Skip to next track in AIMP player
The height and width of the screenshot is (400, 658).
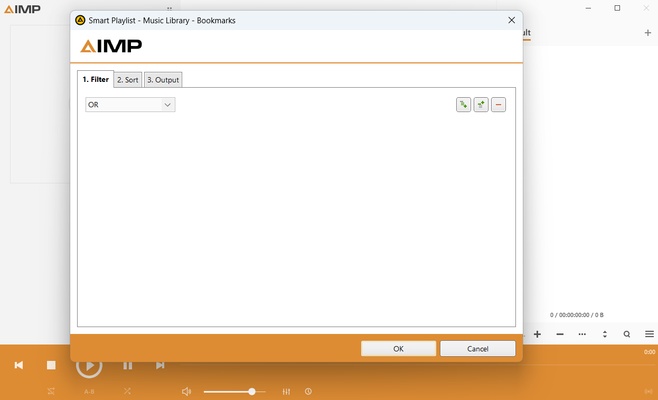click(160, 365)
